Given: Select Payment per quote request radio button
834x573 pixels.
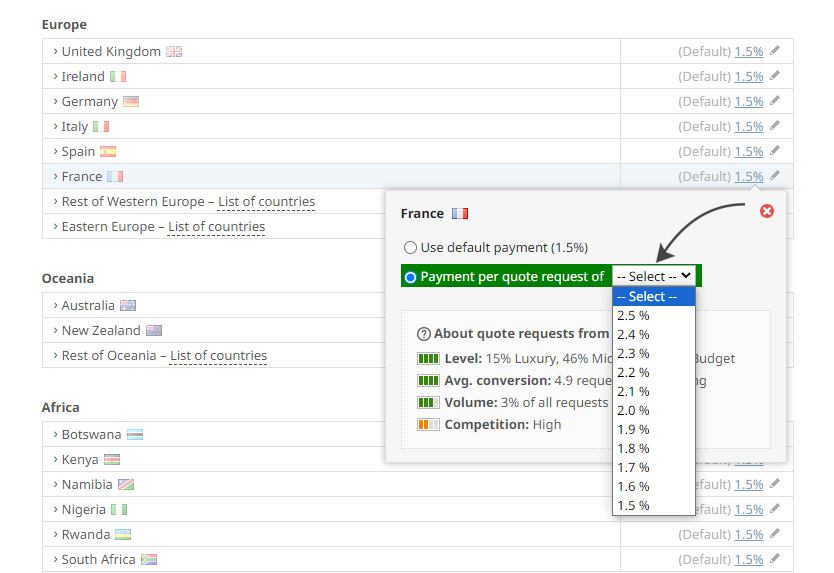Looking at the screenshot, I should point(410,277).
